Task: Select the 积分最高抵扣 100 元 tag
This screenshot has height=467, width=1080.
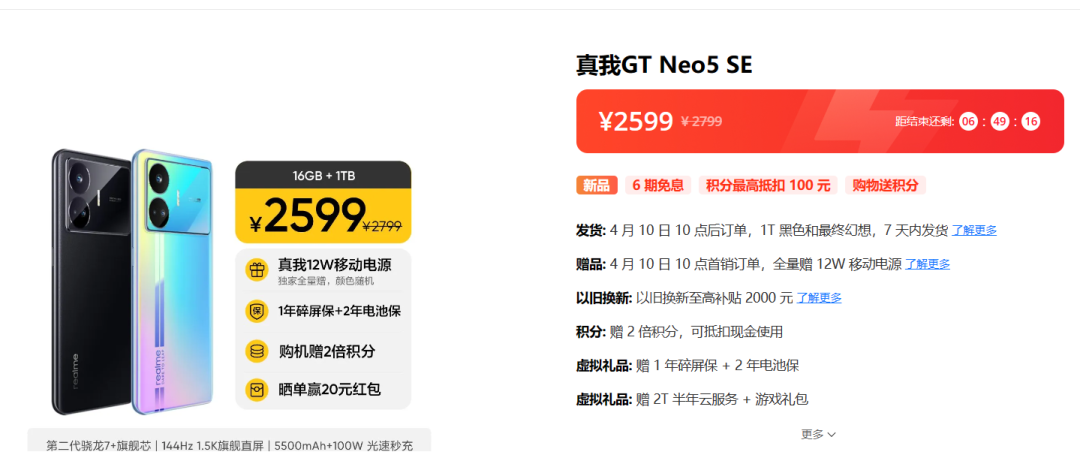Action: pyautogui.click(x=768, y=185)
